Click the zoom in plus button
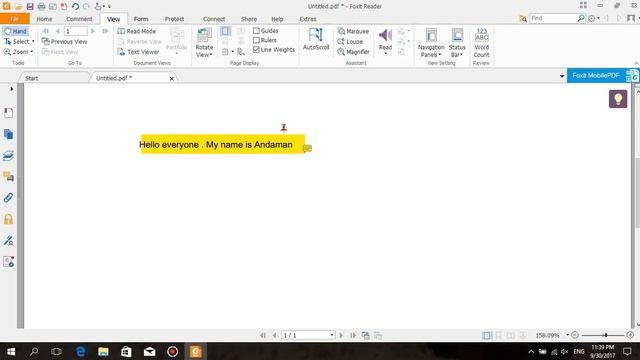Viewport: 640px width, 360px height. pos(630,335)
